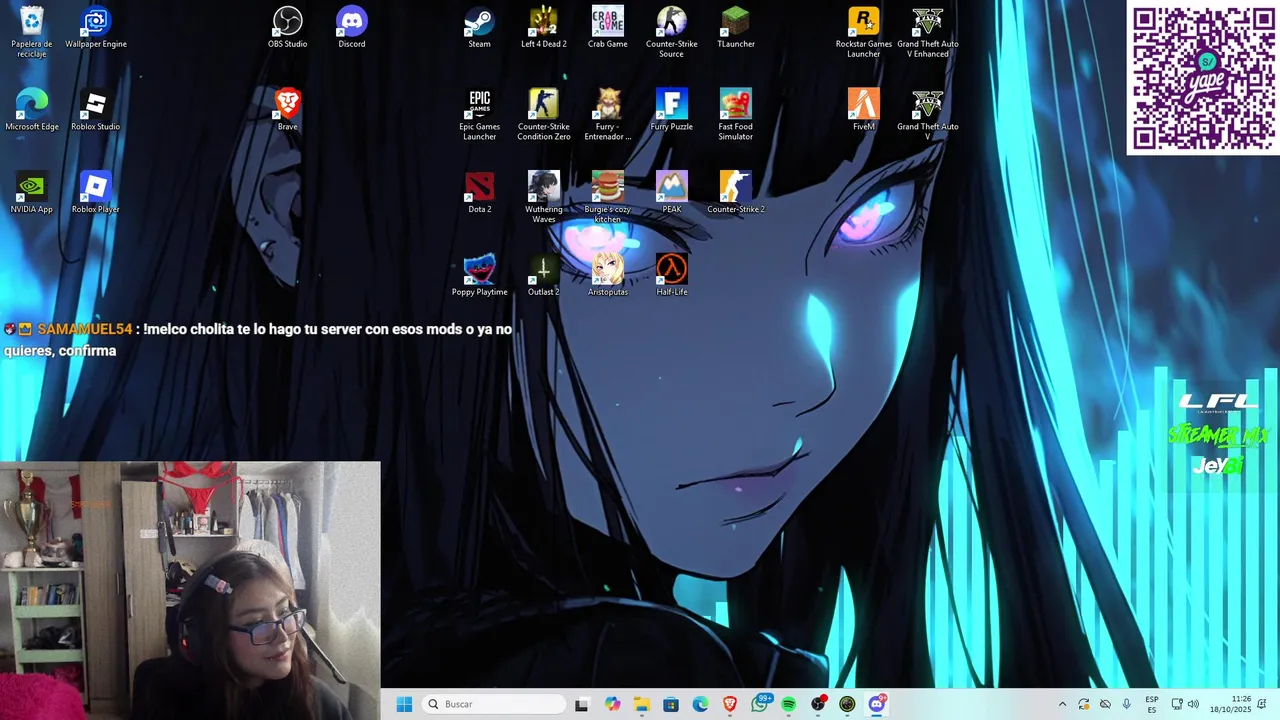Open Task View on the taskbar
The image size is (1280, 720).
coord(582,704)
